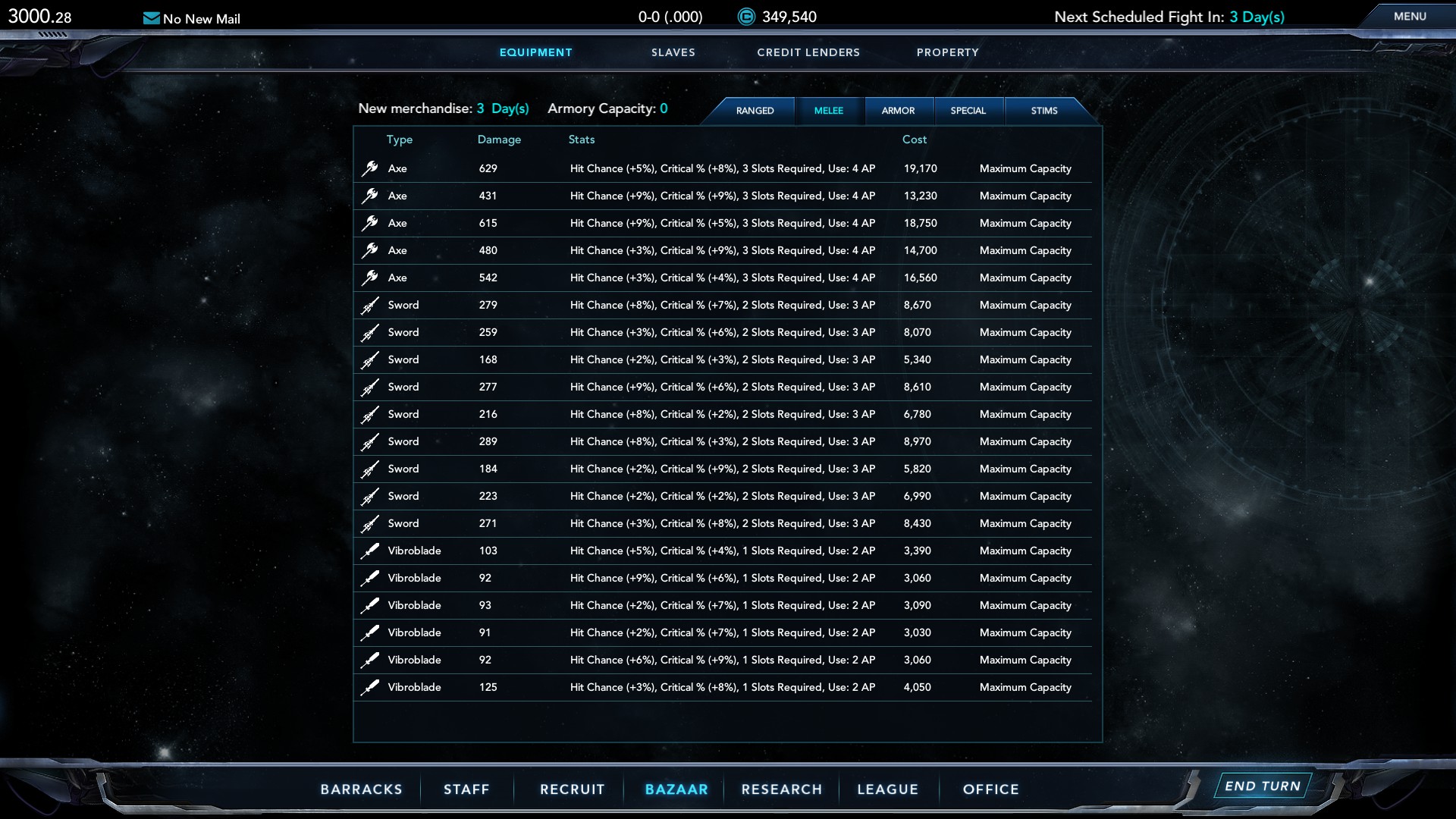Click the No New Mail text

click(x=202, y=19)
